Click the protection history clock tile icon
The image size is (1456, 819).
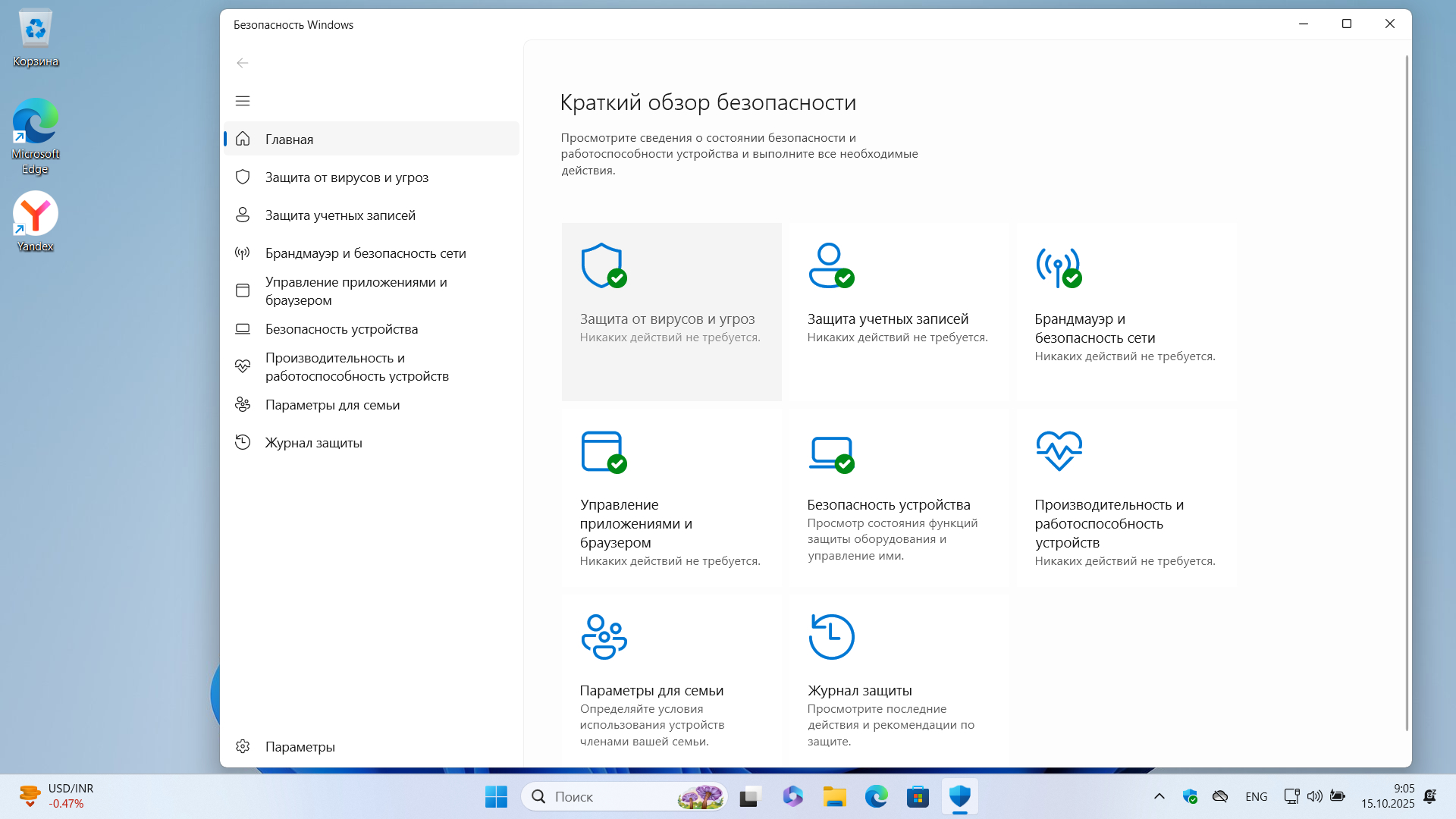(x=831, y=637)
